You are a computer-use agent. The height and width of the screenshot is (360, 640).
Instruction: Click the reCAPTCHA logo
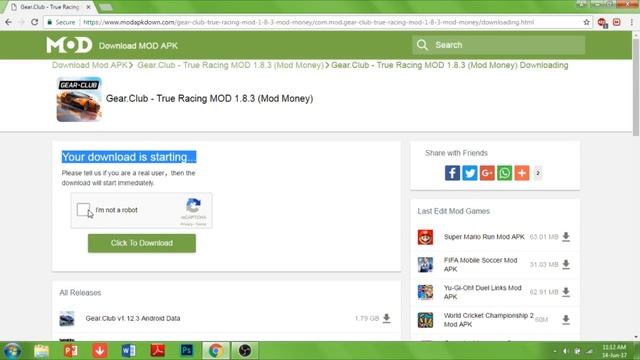click(x=193, y=206)
